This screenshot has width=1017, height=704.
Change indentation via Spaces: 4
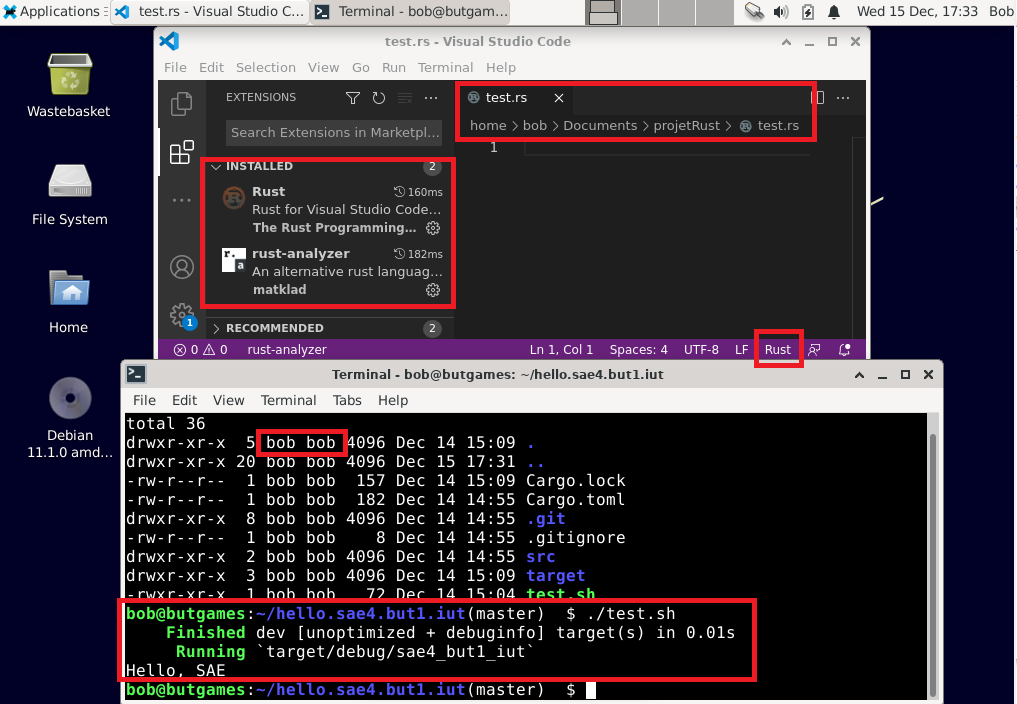click(x=638, y=350)
